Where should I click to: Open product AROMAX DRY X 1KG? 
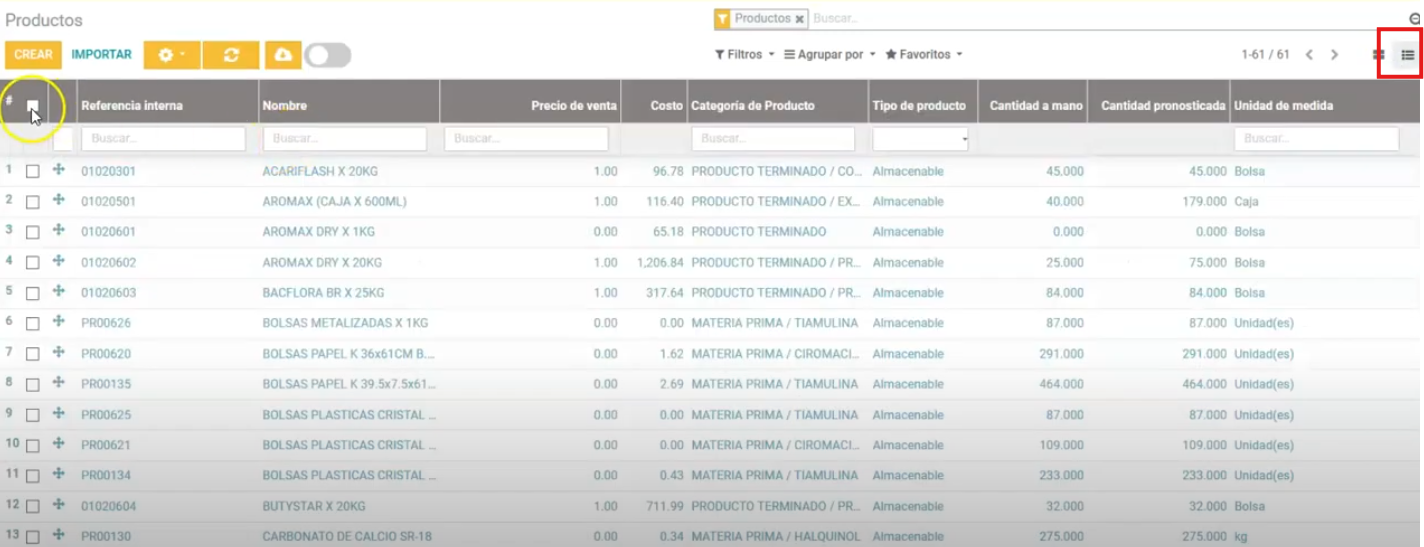319,232
